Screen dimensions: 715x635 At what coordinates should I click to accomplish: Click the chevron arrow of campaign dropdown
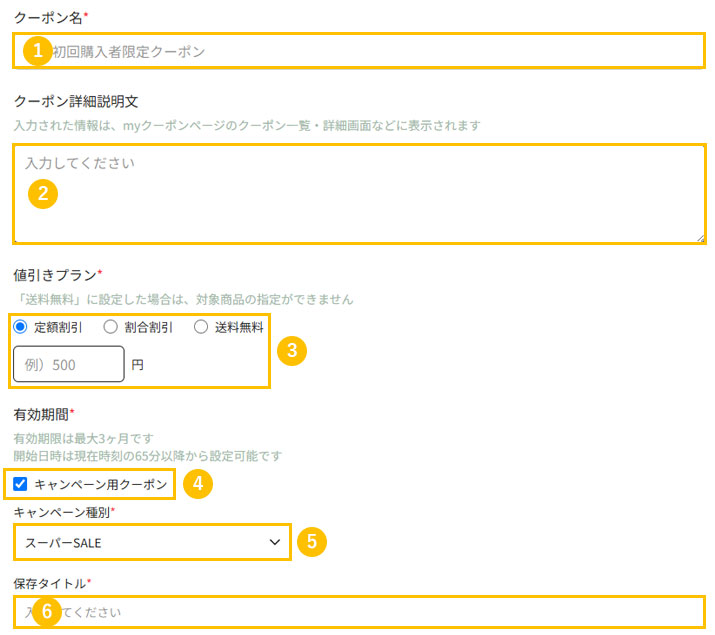click(275, 542)
